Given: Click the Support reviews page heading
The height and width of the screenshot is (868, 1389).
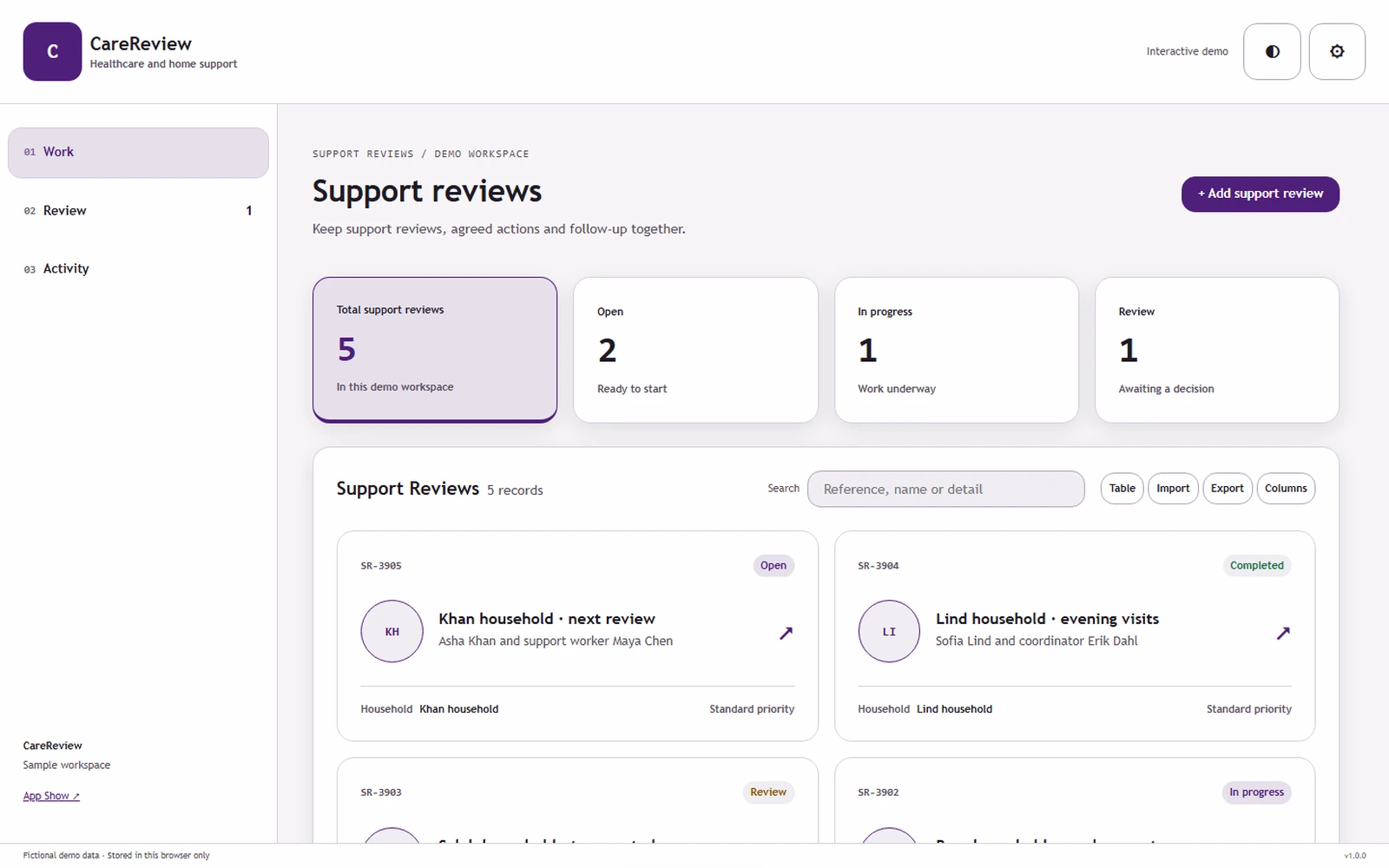Looking at the screenshot, I should 427,192.
